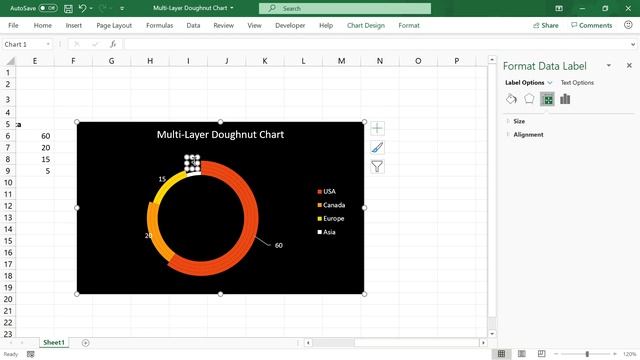The image size is (640, 360).
Task: Expand the formula bar chevron
Action: [x=633, y=44]
